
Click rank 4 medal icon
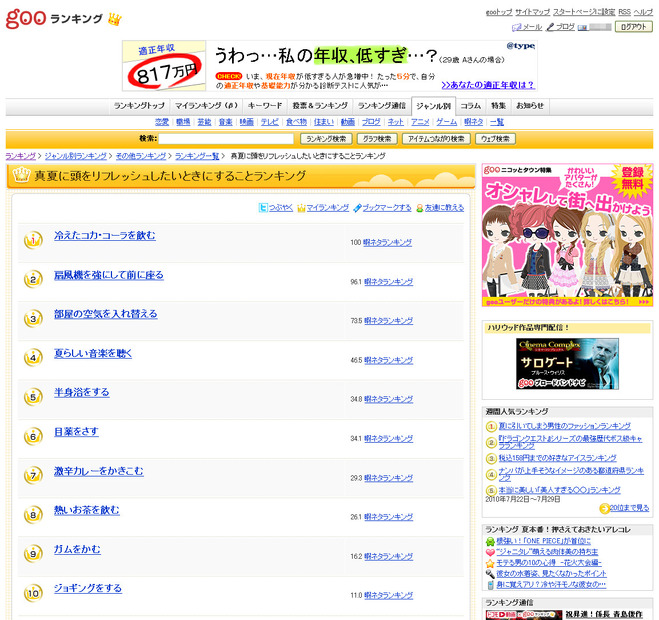click(33, 358)
